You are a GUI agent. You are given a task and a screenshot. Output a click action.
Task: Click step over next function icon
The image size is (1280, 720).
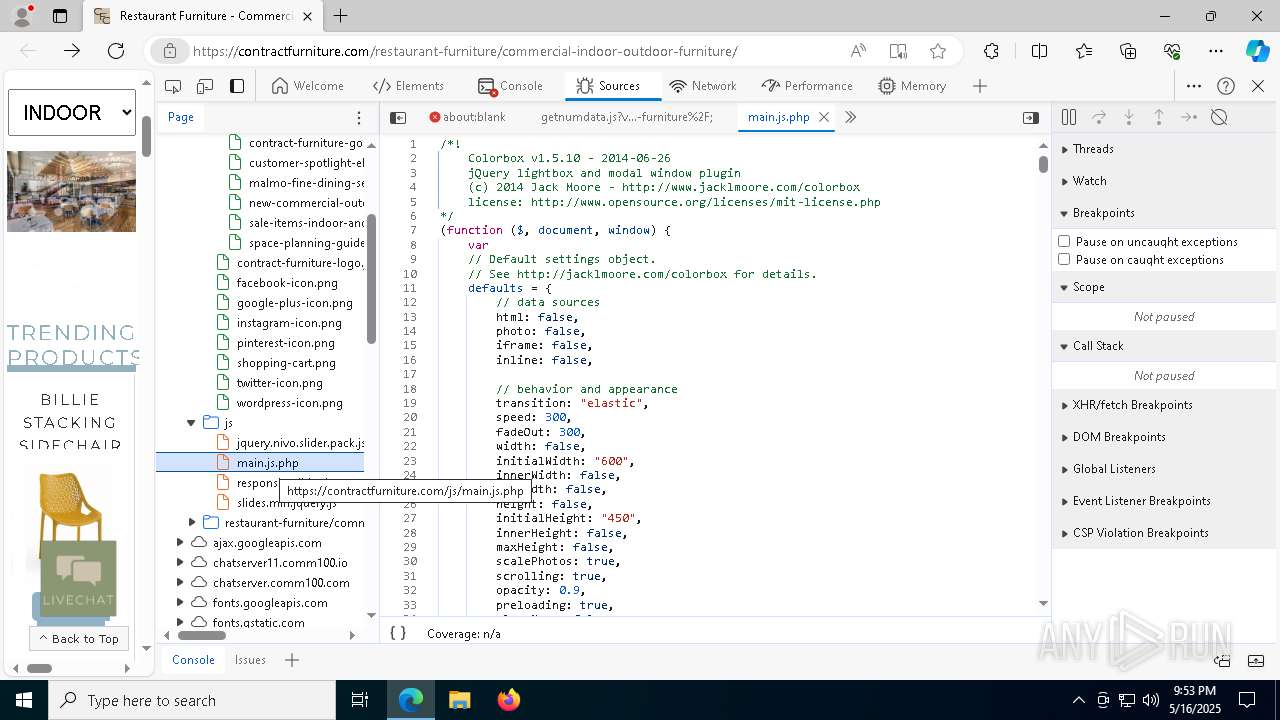pyautogui.click(x=1099, y=117)
